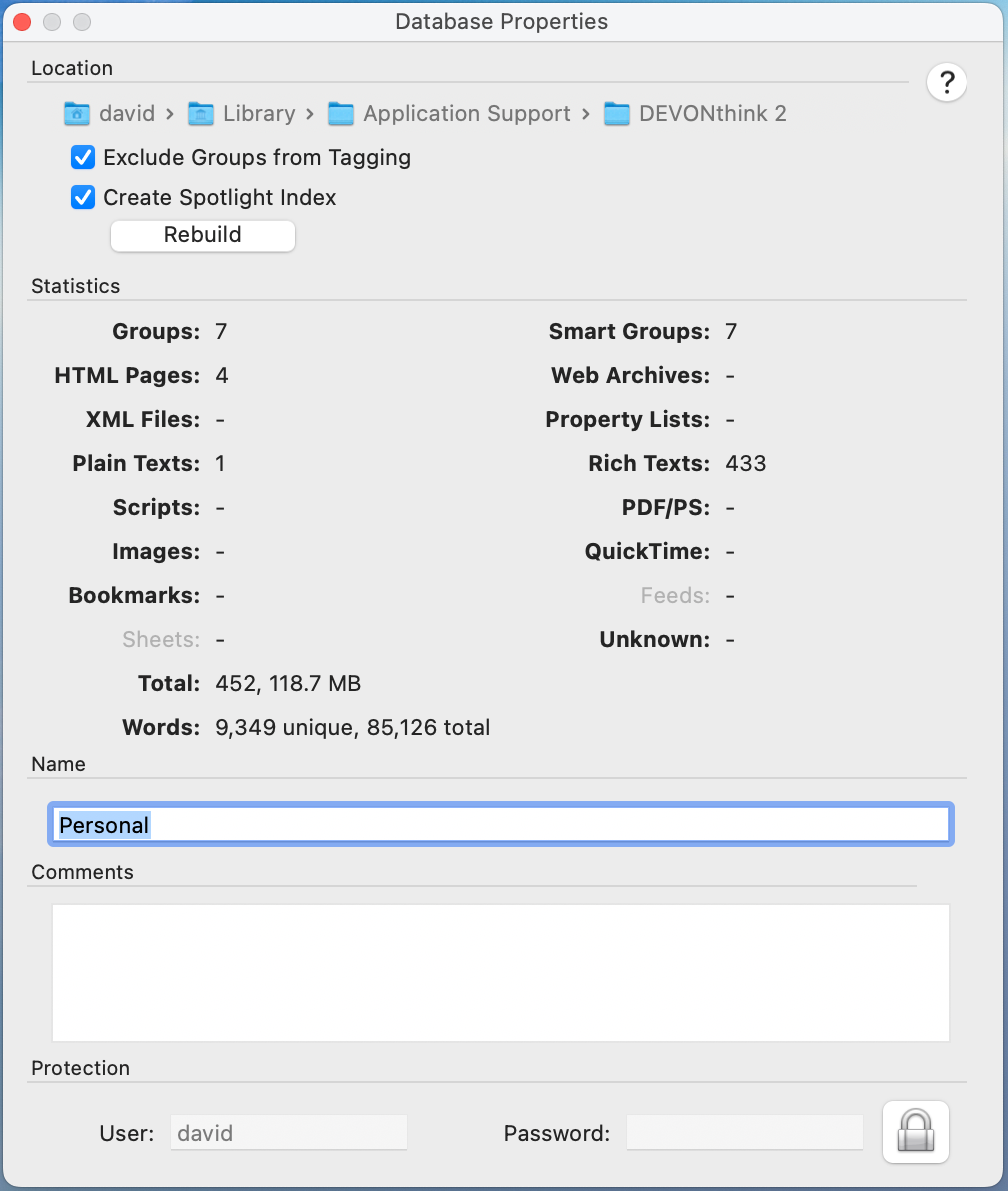The height and width of the screenshot is (1191, 1008).
Task: Click the Application Support folder icon
Action: point(341,114)
